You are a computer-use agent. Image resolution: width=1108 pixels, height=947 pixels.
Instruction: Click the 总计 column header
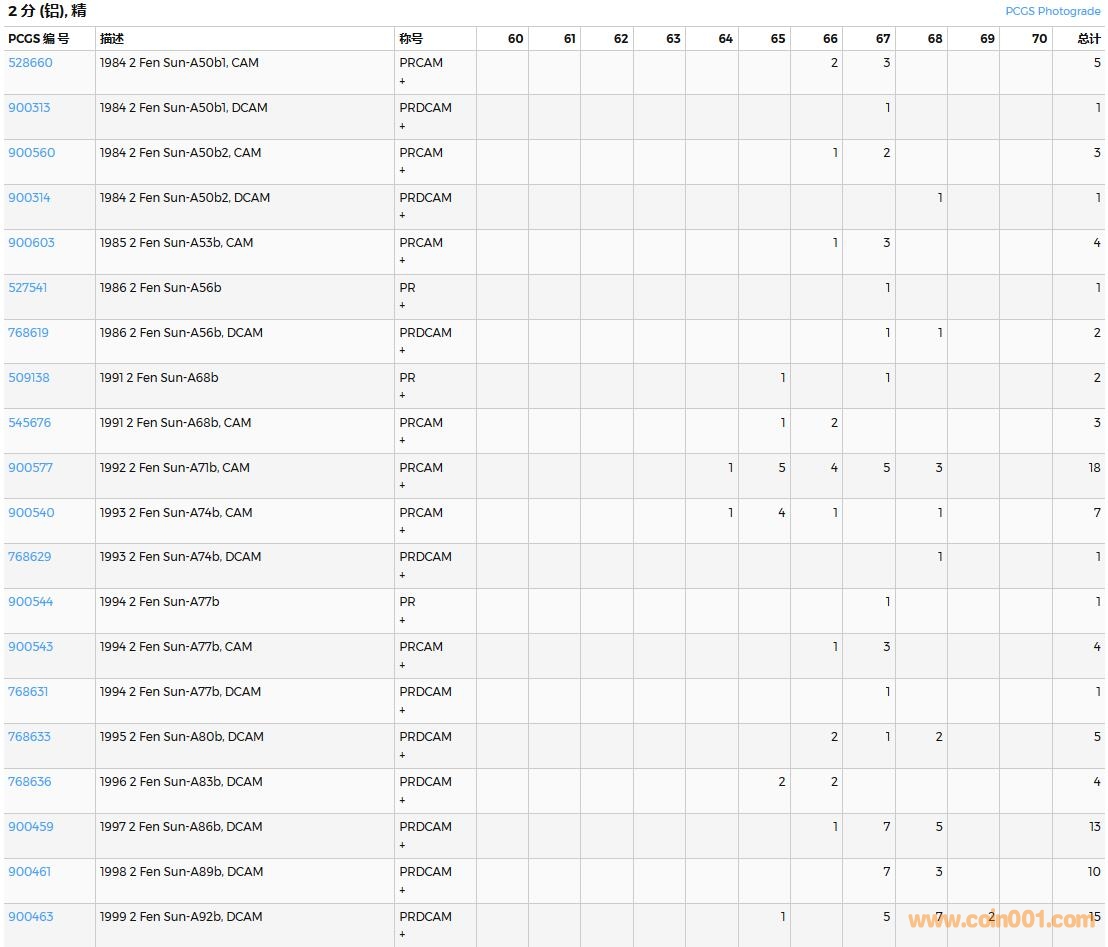[x=1088, y=39]
